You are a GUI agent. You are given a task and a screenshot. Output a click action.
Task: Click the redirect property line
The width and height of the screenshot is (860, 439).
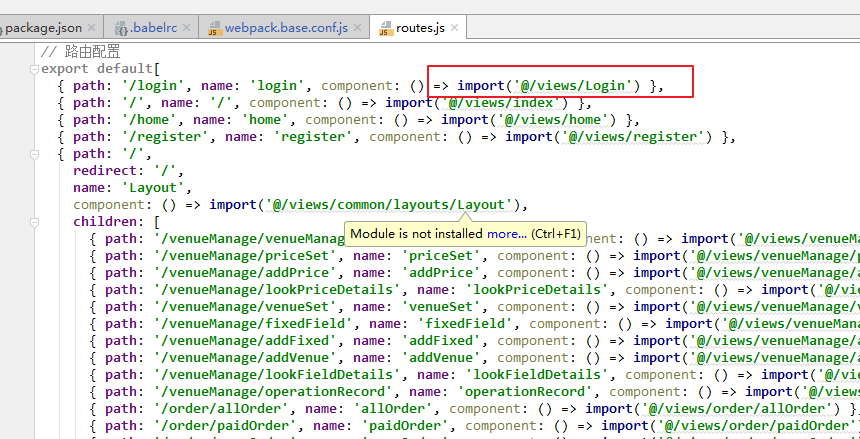(x=128, y=171)
